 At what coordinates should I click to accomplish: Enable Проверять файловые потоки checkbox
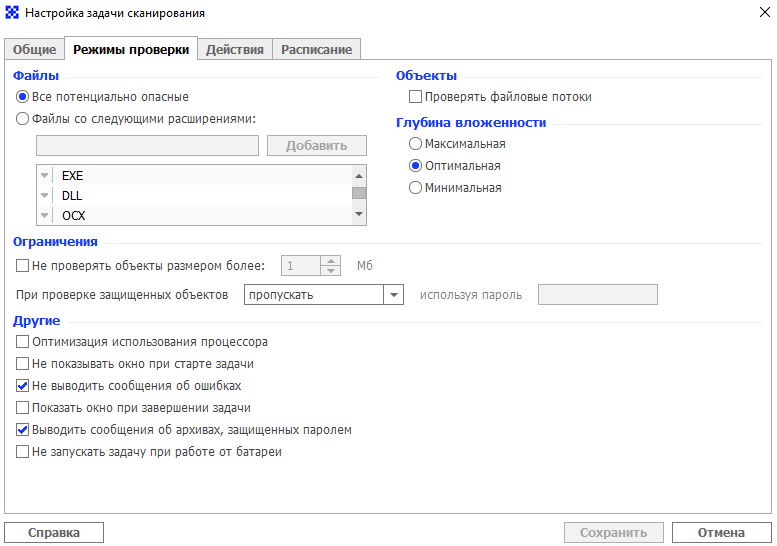click(415, 97)
